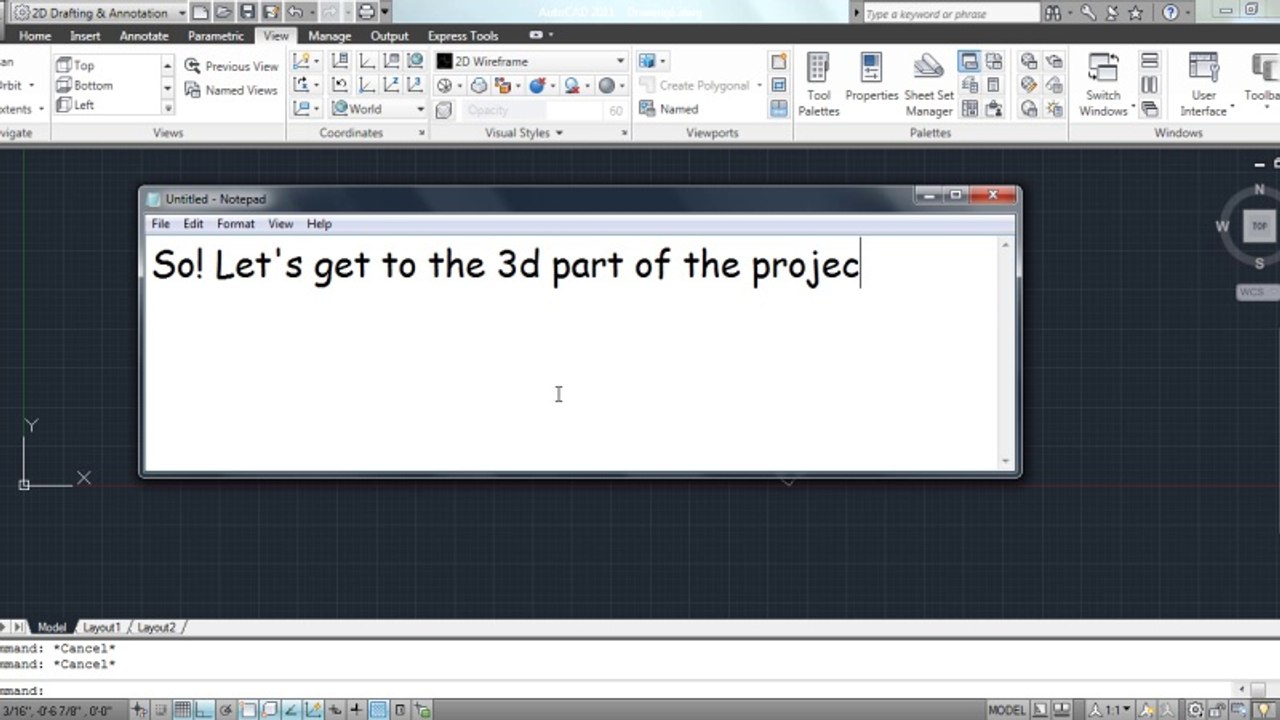1280x720 pixels.
Task: Toggle Ortho Mode in status bar
Action: [203, 711]
